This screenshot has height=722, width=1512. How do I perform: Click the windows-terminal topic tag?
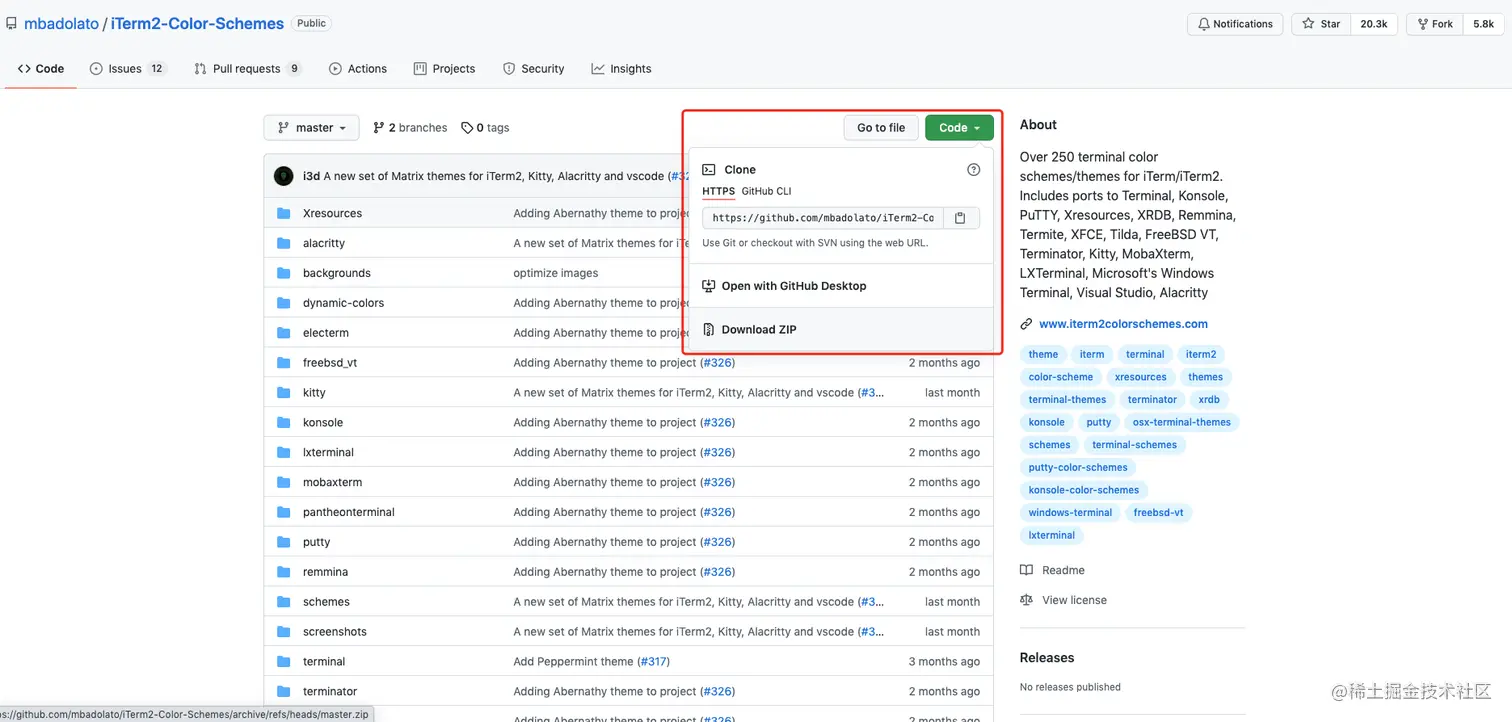[x=1070, y=512]
